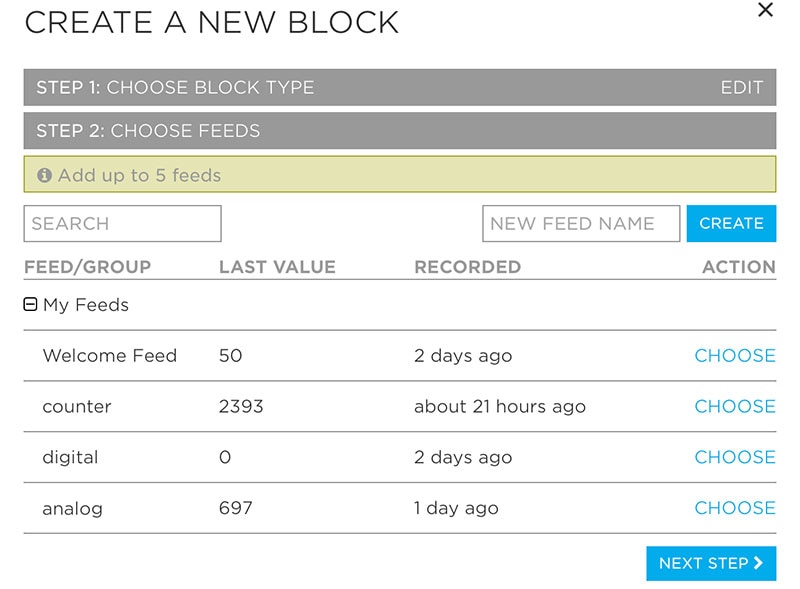Image resolution: width=800 pixels, height=589 pixels.
Task: Click the info icon beside Add up to 5 feeds
Action: [44, 175]
